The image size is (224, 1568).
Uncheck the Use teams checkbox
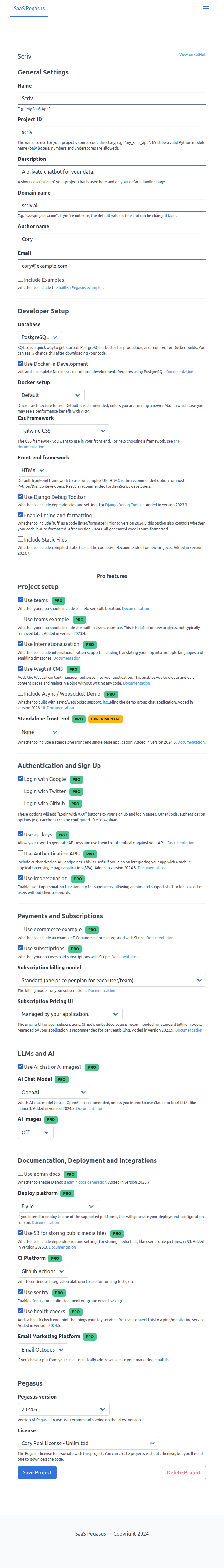pyautogui.click(x=21, y=600)
